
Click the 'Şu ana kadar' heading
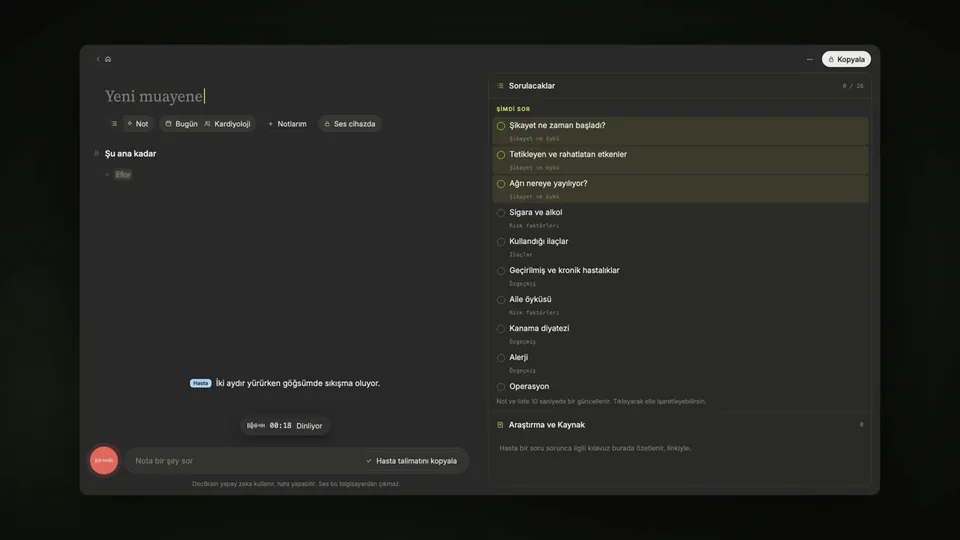pyautogui.click(x=130, y=154)
